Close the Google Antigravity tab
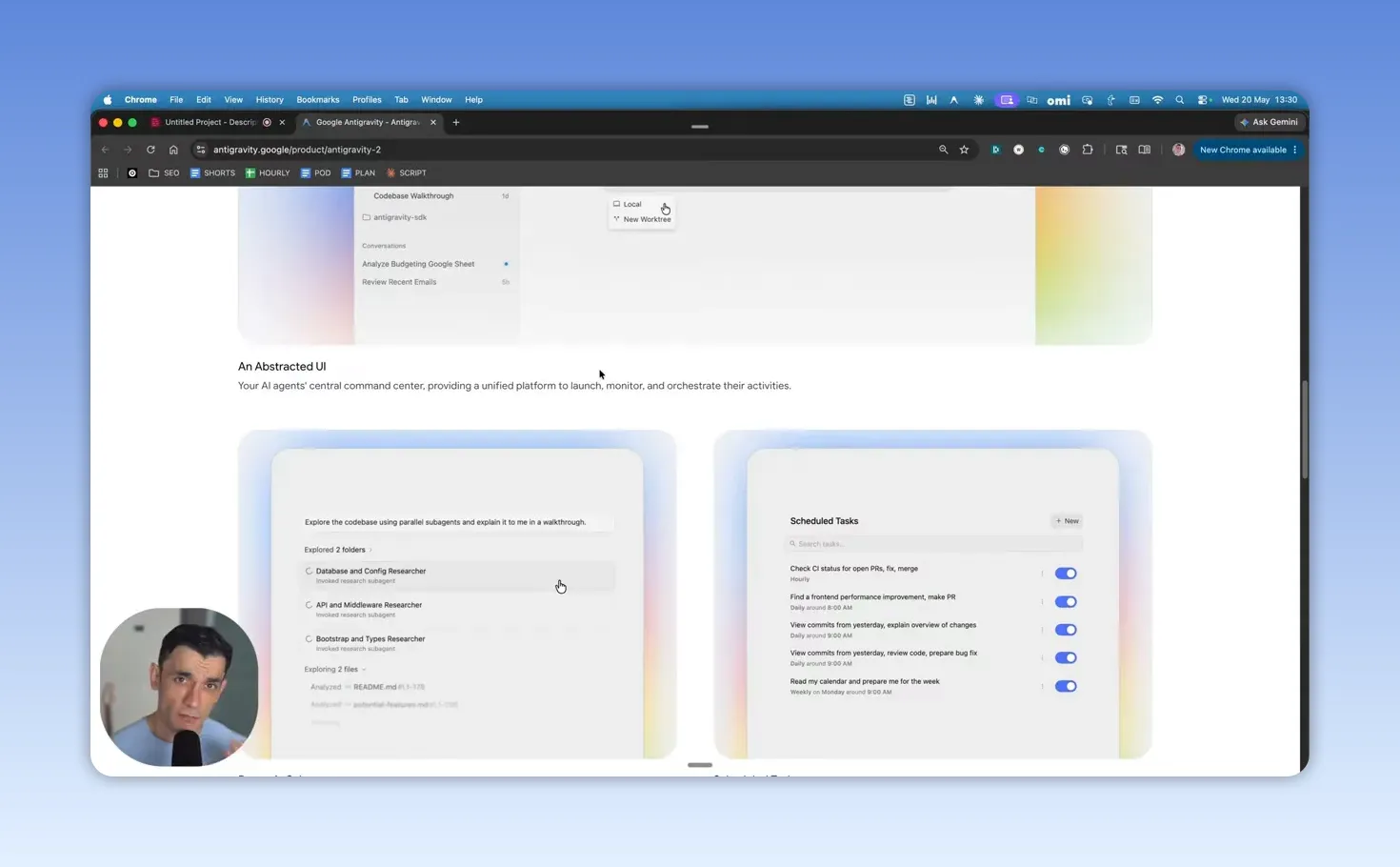This screenshot has width=1400, height=867. coord(433,122)
